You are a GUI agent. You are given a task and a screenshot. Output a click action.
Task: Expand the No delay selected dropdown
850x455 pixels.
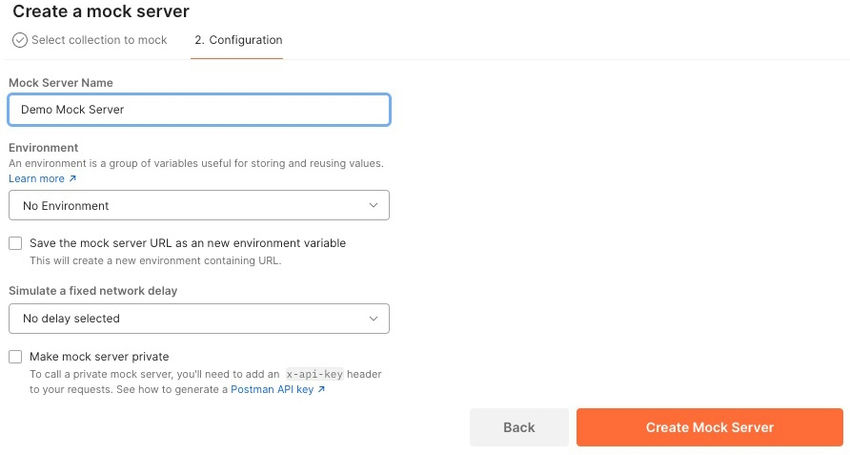[198, 319]
